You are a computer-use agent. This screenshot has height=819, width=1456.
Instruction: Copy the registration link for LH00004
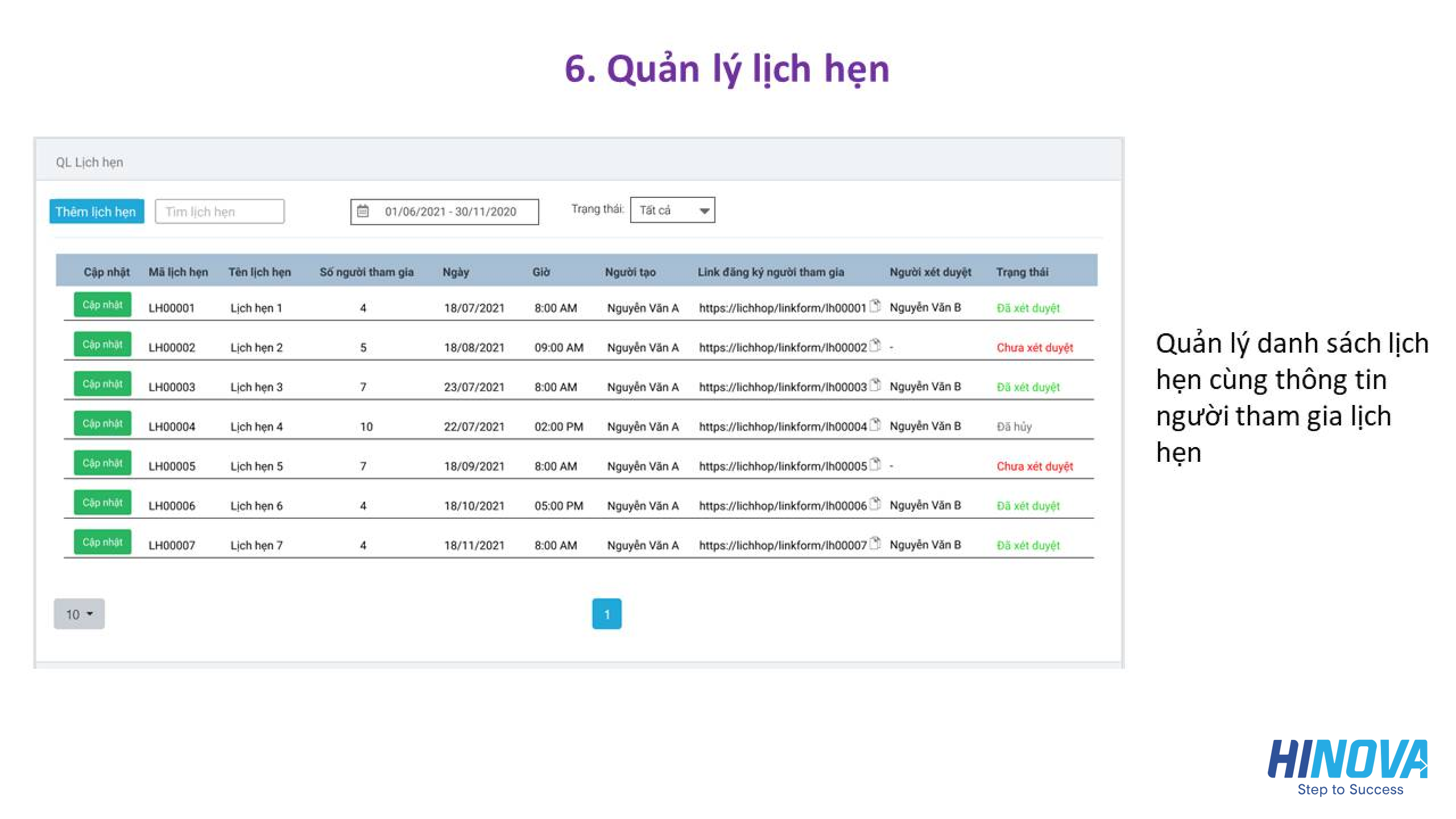pos(875,424)
